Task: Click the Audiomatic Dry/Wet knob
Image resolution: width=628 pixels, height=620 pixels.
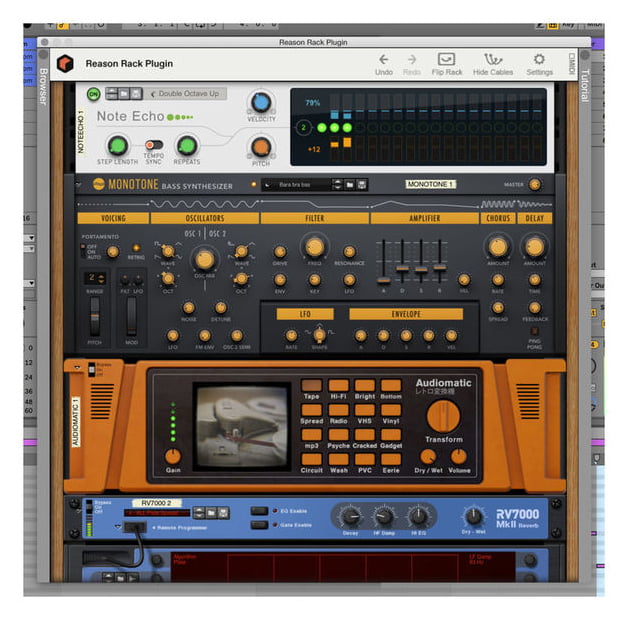Action: [428, 457]
